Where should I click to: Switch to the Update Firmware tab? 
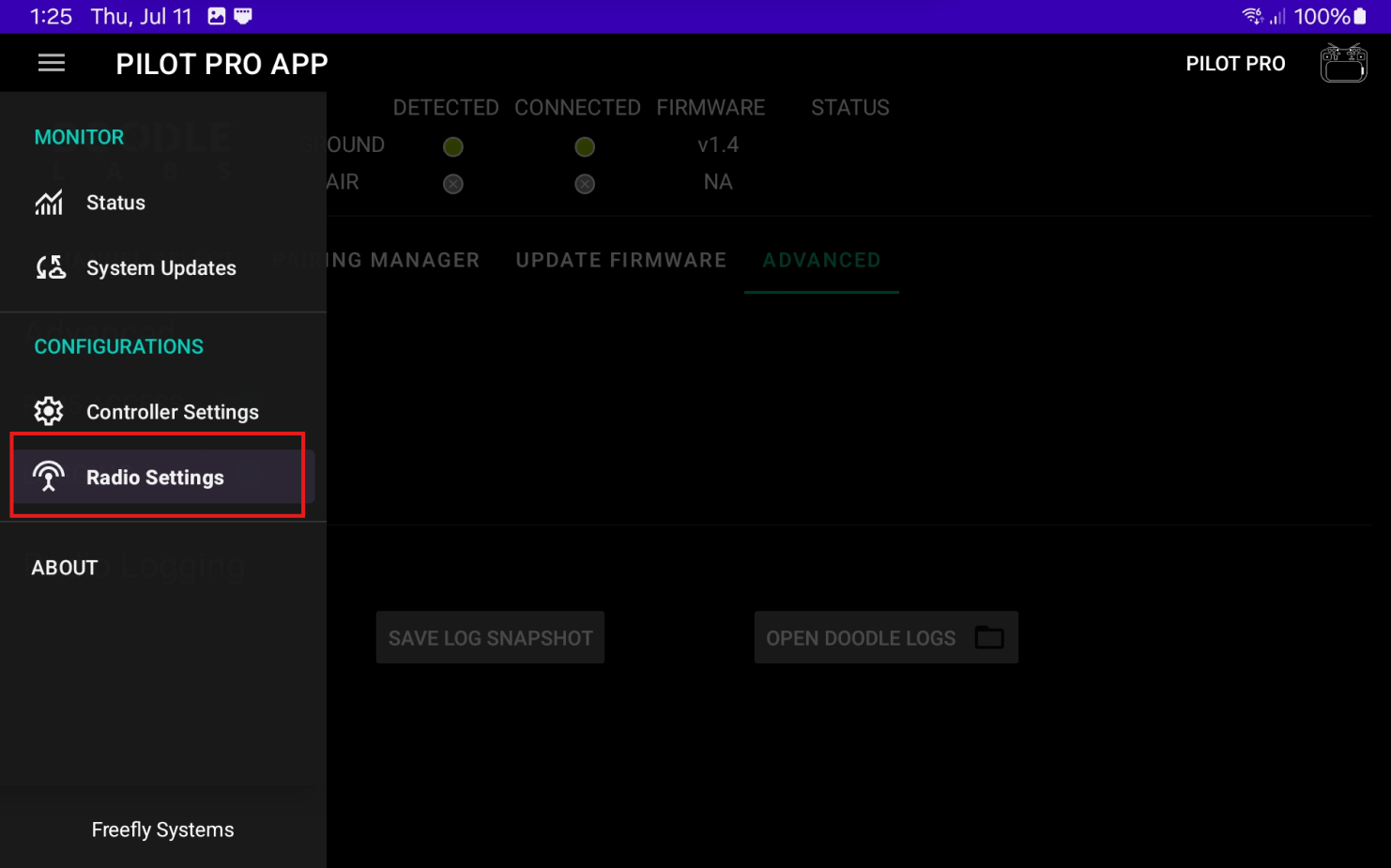tap(621, 260)
